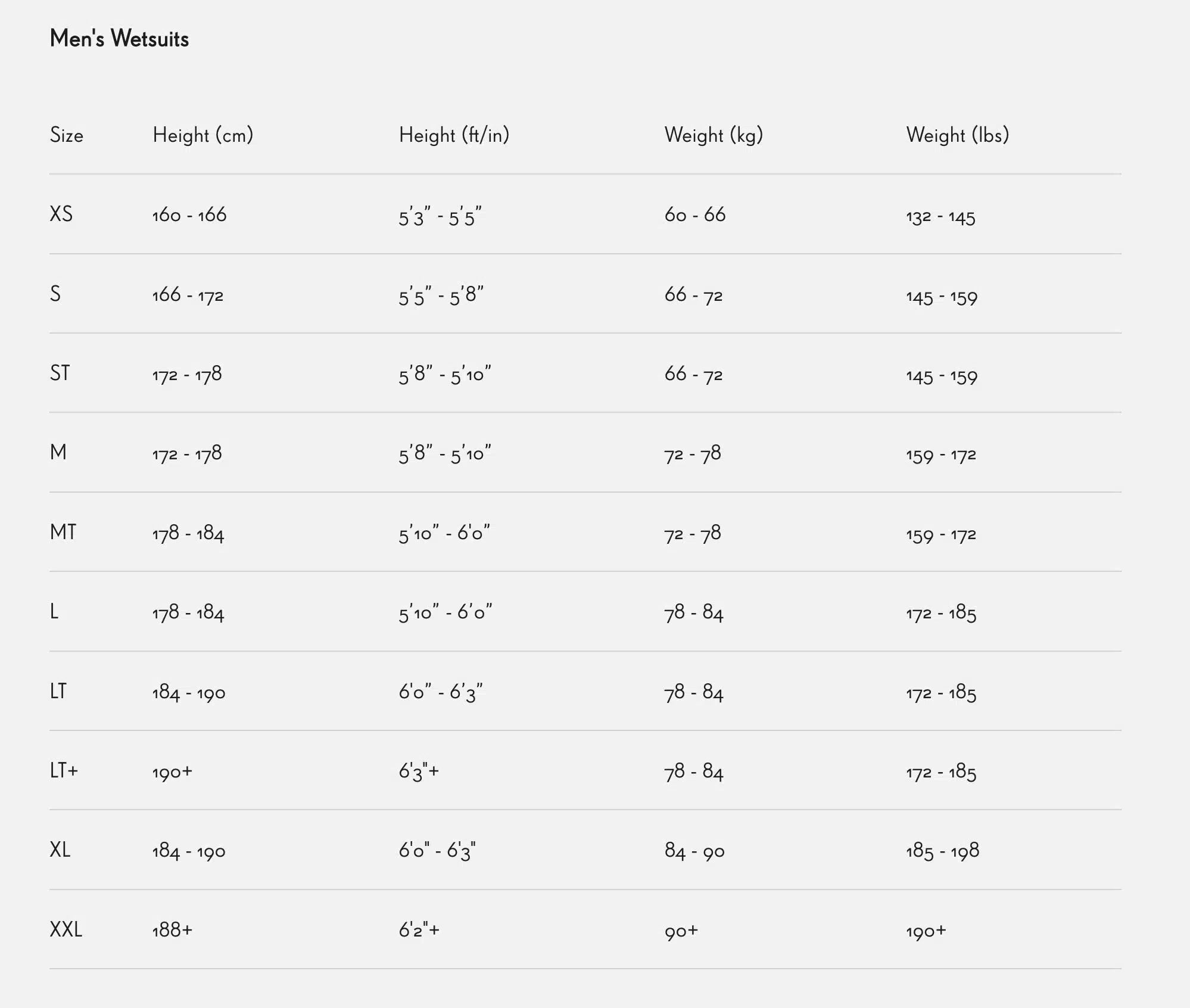Click the 6'2"+ height value
Viewport: 1190px width, 1008px height.
pos(419,930)
